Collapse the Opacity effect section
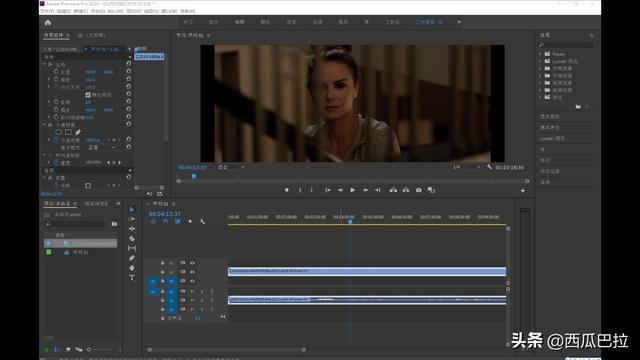Image resolution: width=640 pixels, height=360 pixels. point(44,125)
